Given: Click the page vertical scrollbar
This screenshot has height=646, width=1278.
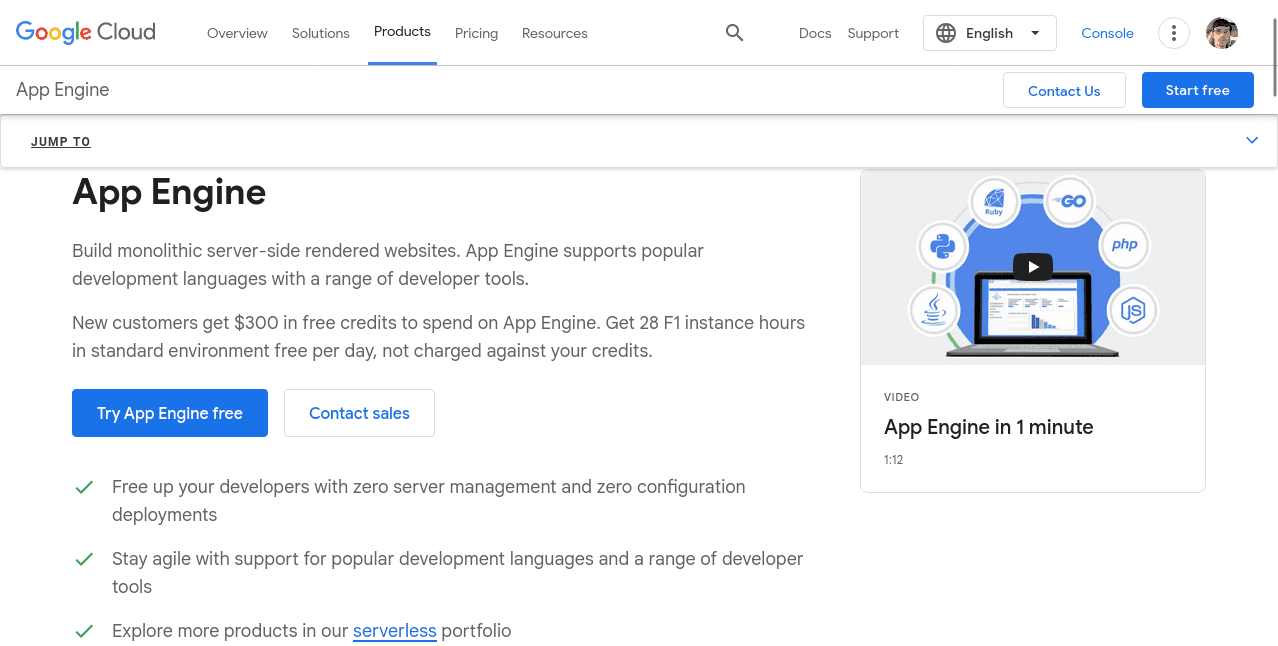Looking at the screenshot, I should pyautogui.click(x=1273, y=60).
